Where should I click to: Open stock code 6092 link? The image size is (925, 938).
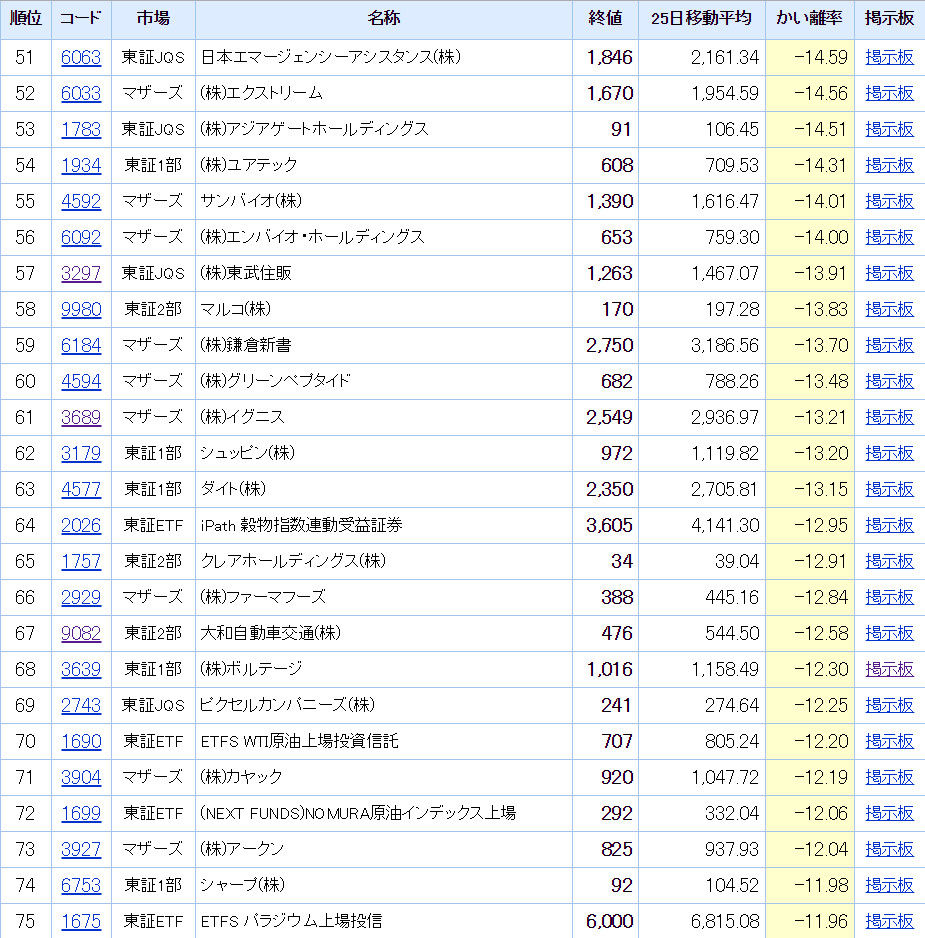[81, 237]
